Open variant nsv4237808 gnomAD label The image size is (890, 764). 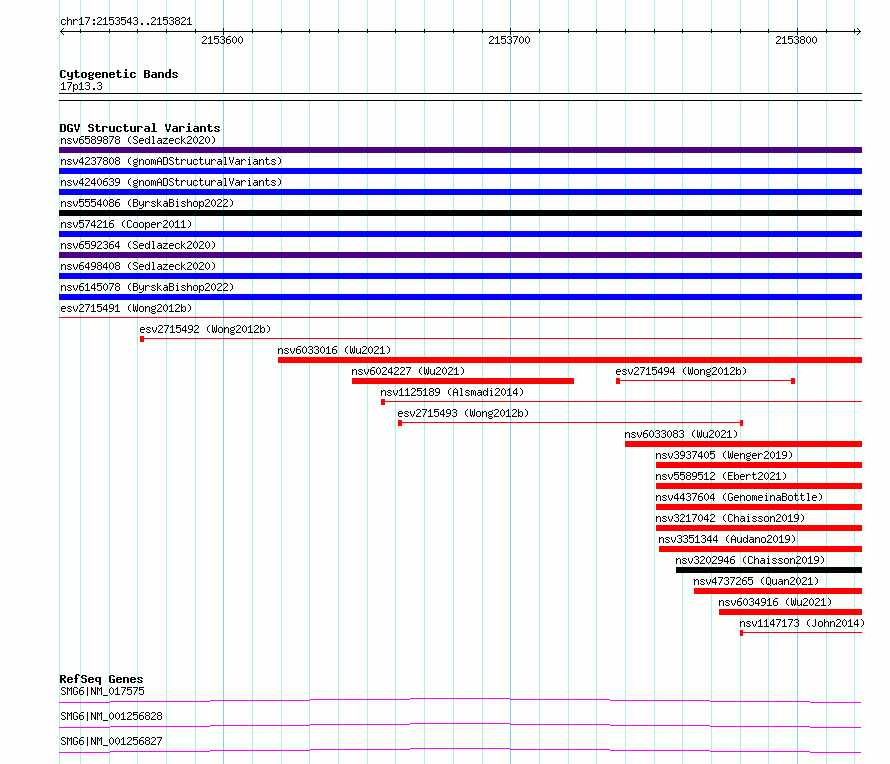pyautogui.click(x=171, y=161)
